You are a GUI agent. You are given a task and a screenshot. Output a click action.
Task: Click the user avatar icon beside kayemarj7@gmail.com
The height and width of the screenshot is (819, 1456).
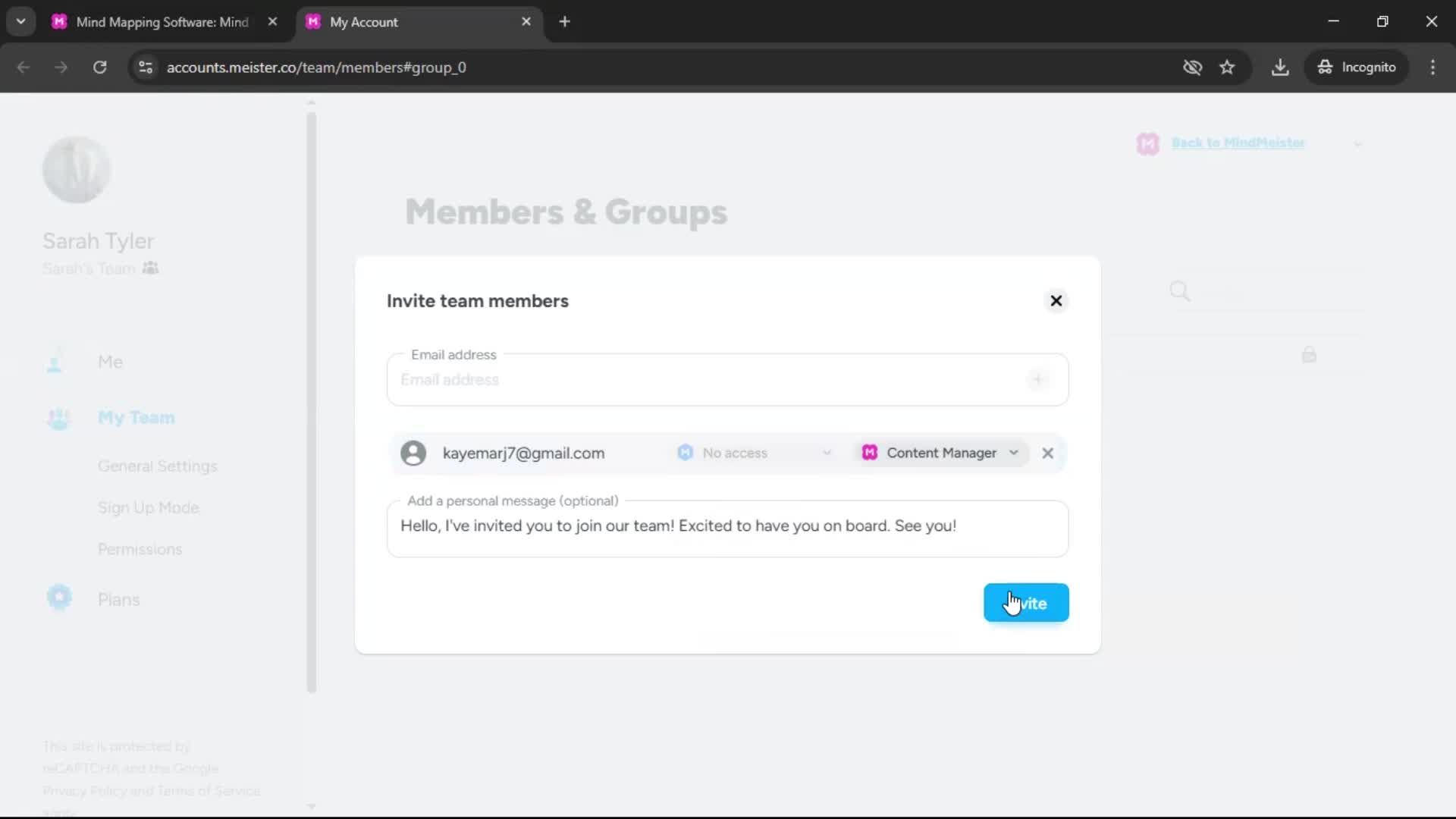click(x=413, y=453)
